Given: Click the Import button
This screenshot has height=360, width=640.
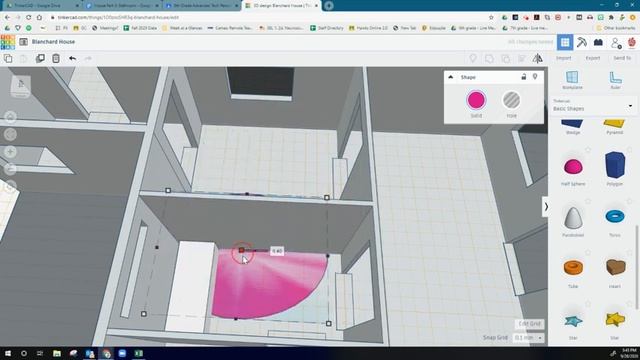Looking at the screenshot, I should pos(563,58).
